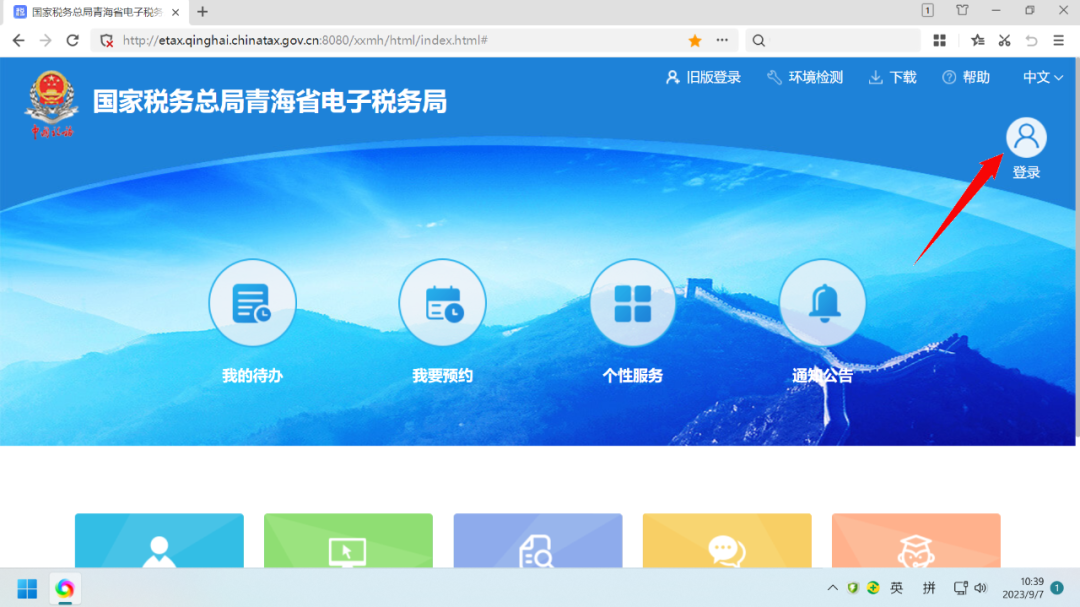Click 旧版登录 link in header
Image resolution: width=1080 pixels, height=607 pixels.
pyautogui.click(x=703, y=77)
